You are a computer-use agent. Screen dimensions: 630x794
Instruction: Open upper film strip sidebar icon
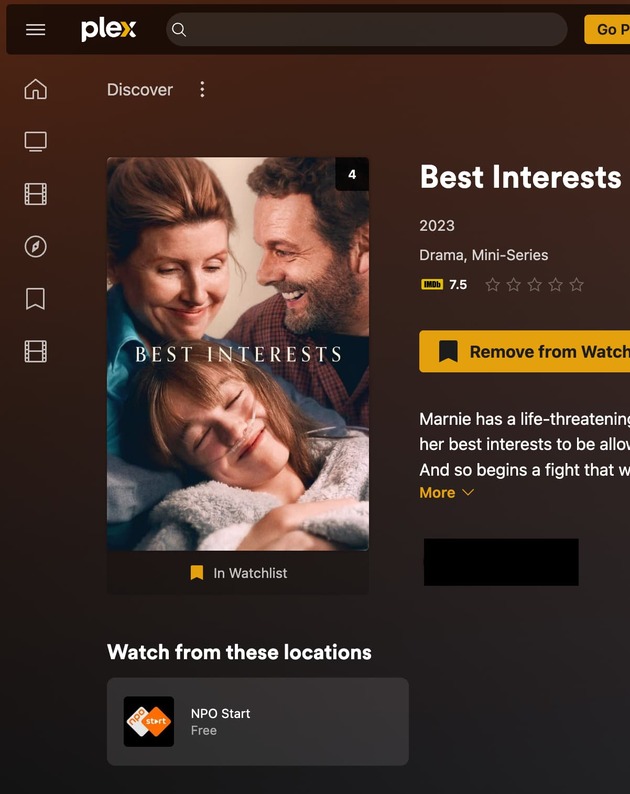tap(35, 194)
